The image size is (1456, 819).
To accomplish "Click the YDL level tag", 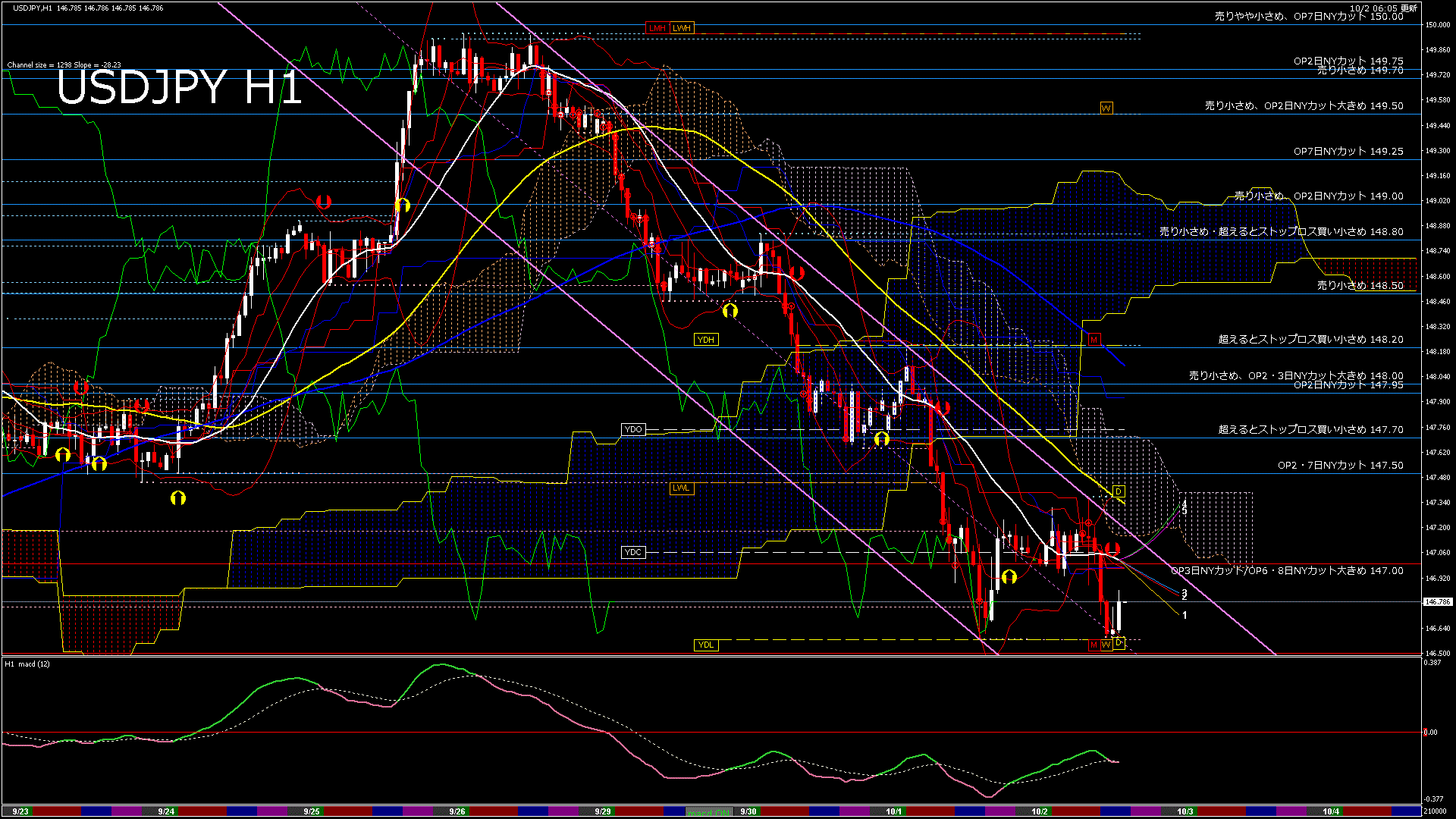I will pos(706,645).
